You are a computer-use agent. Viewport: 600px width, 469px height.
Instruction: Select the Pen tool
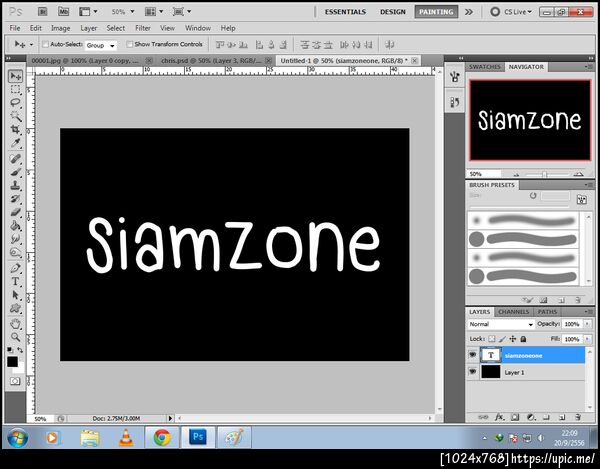[15, 268]
